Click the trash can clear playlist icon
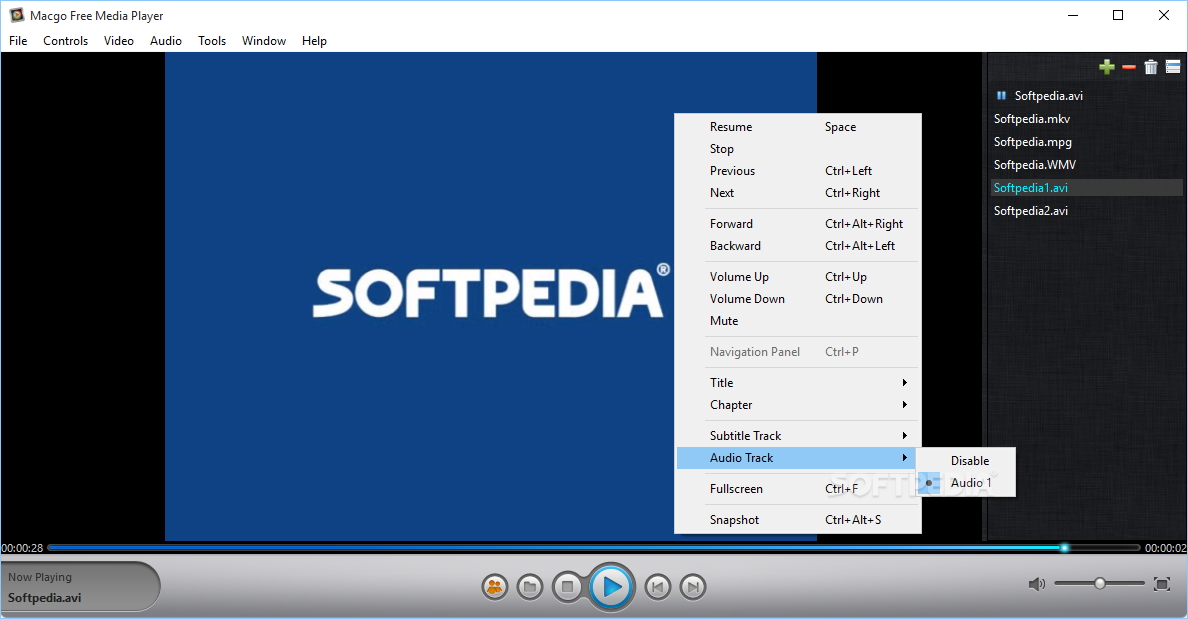Image resolution: width=1188 pixels, height=619 pixels. [1151, 67]
